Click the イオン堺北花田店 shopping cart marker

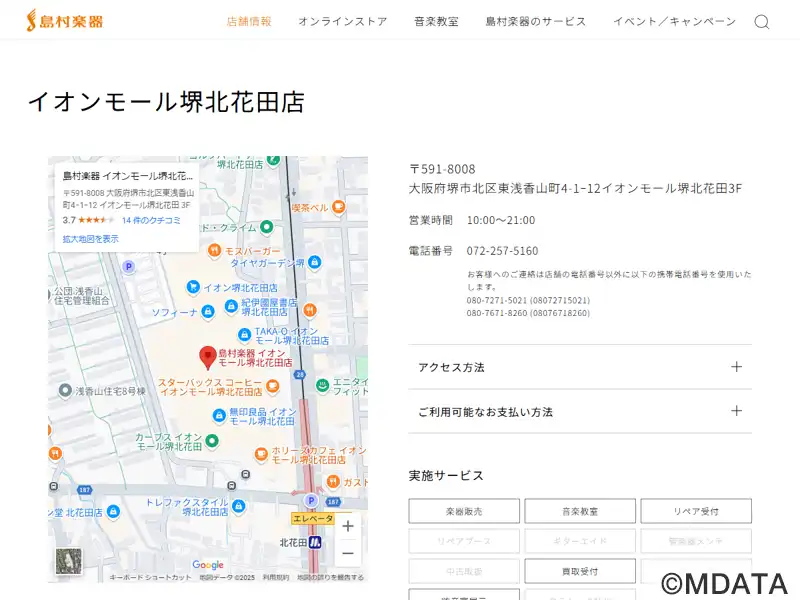coord(193,287)
